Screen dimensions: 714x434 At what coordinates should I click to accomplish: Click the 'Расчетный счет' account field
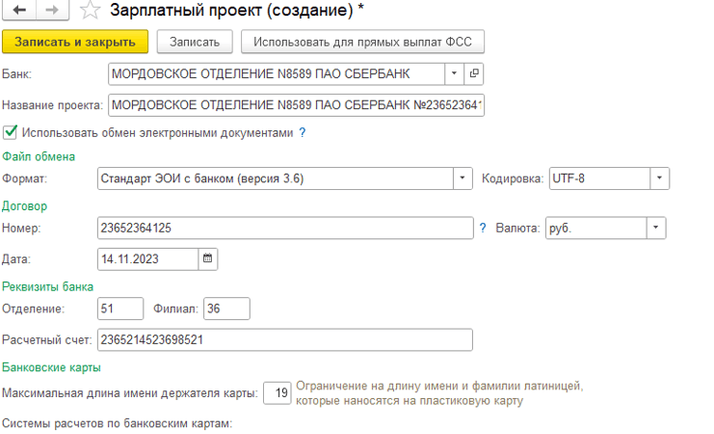coord(284,340)
